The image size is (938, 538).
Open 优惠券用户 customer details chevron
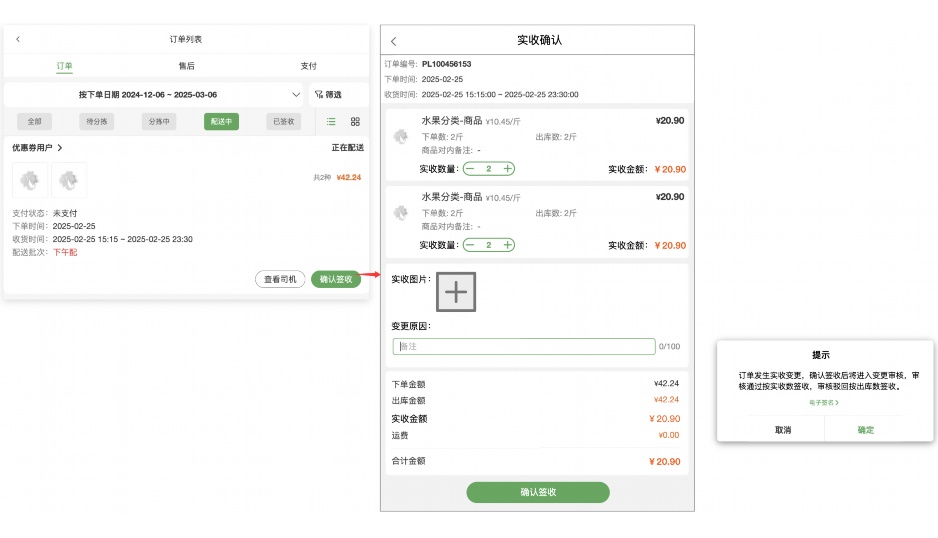(x=59, y=147)
